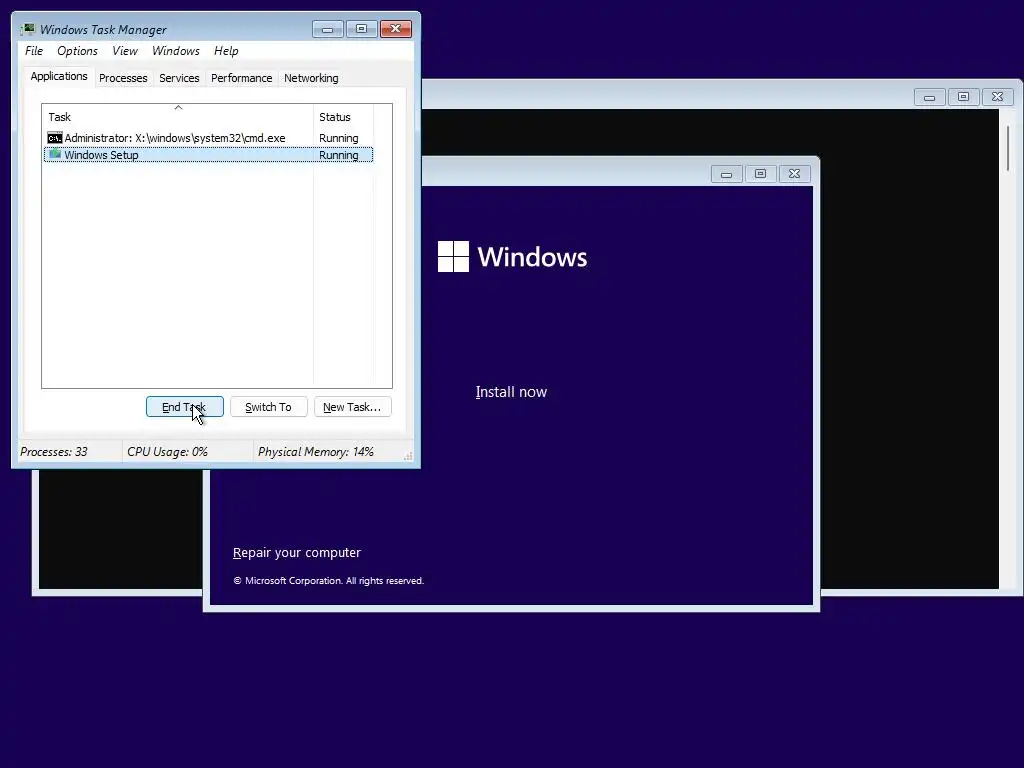Image resolution: width=1024 pixels, height=768 pixels.
Task: Click the Task Manager resize grip corner
Action: 408,456
